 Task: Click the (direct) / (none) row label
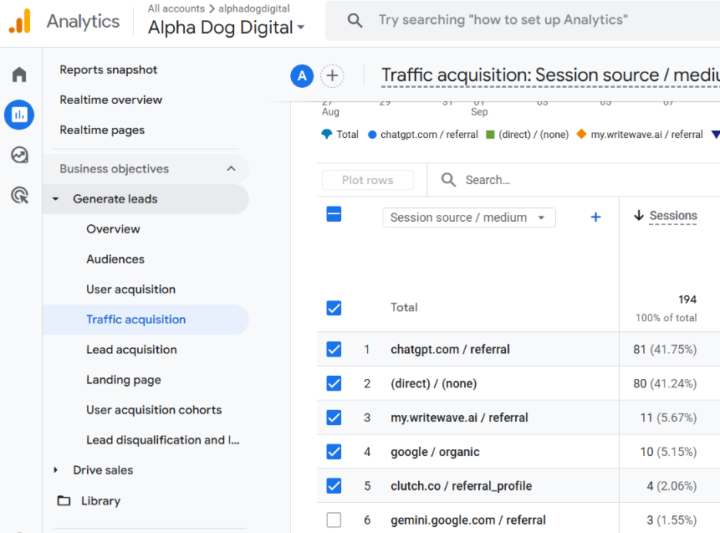point(433,383)
